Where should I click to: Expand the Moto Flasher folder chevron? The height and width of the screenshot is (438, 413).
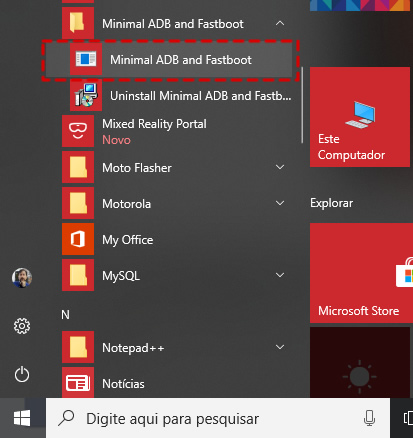(280, 167)
